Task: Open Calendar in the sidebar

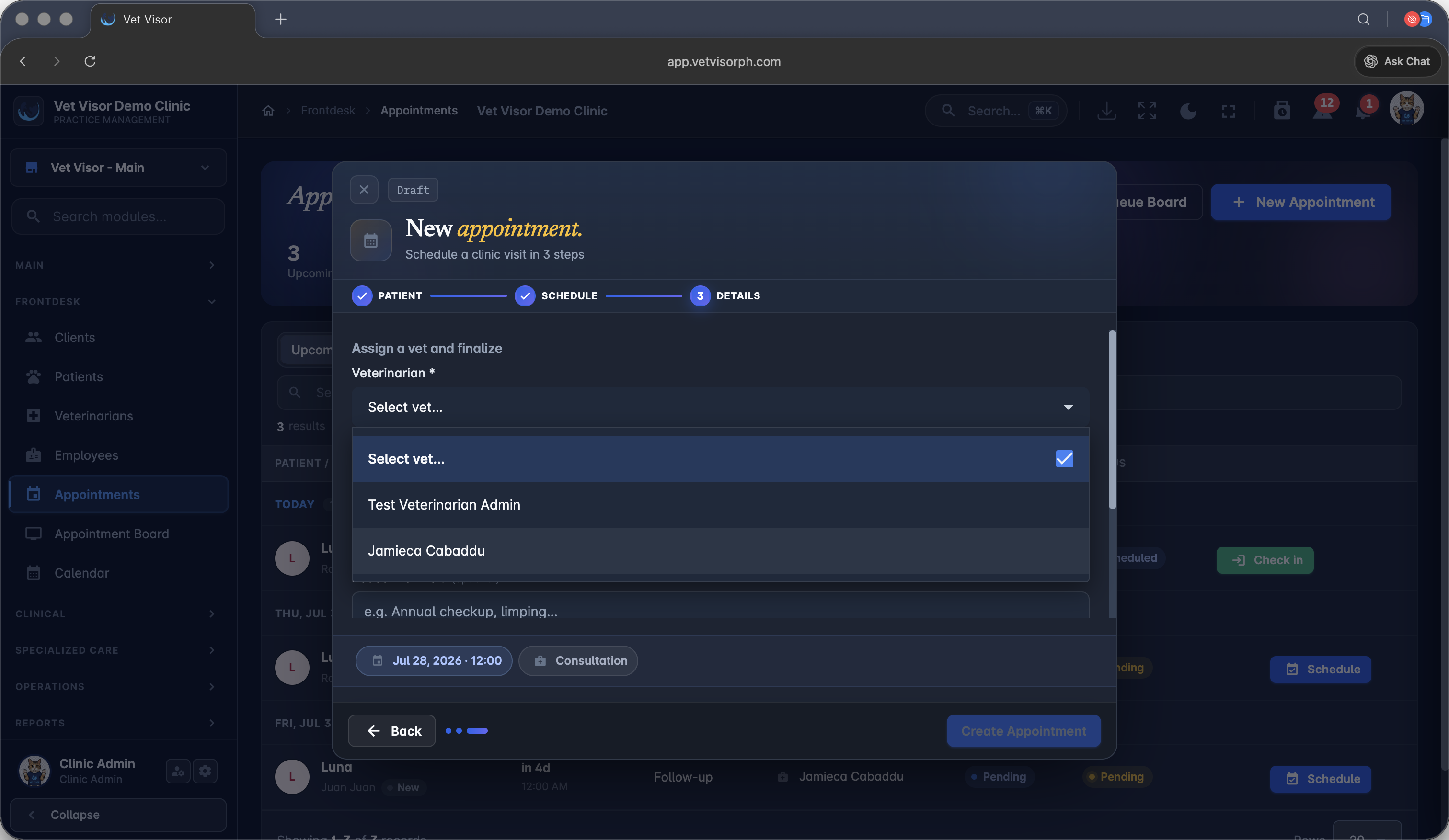Action: tap(118, 573)
